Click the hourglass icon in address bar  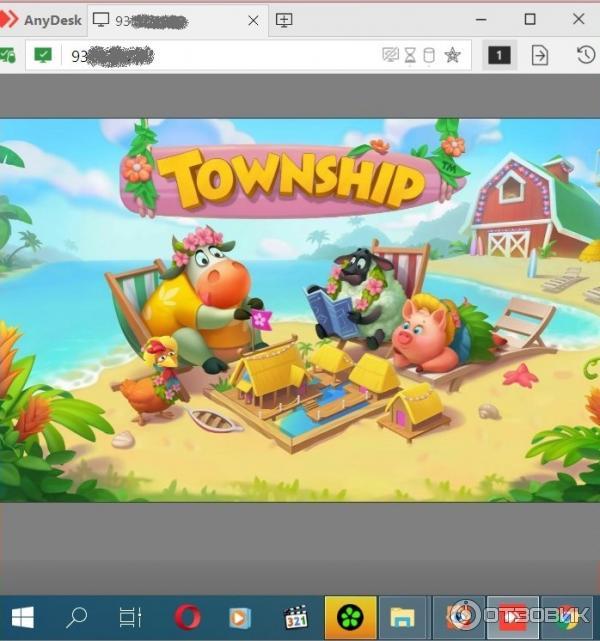click(x=410, y=55)
